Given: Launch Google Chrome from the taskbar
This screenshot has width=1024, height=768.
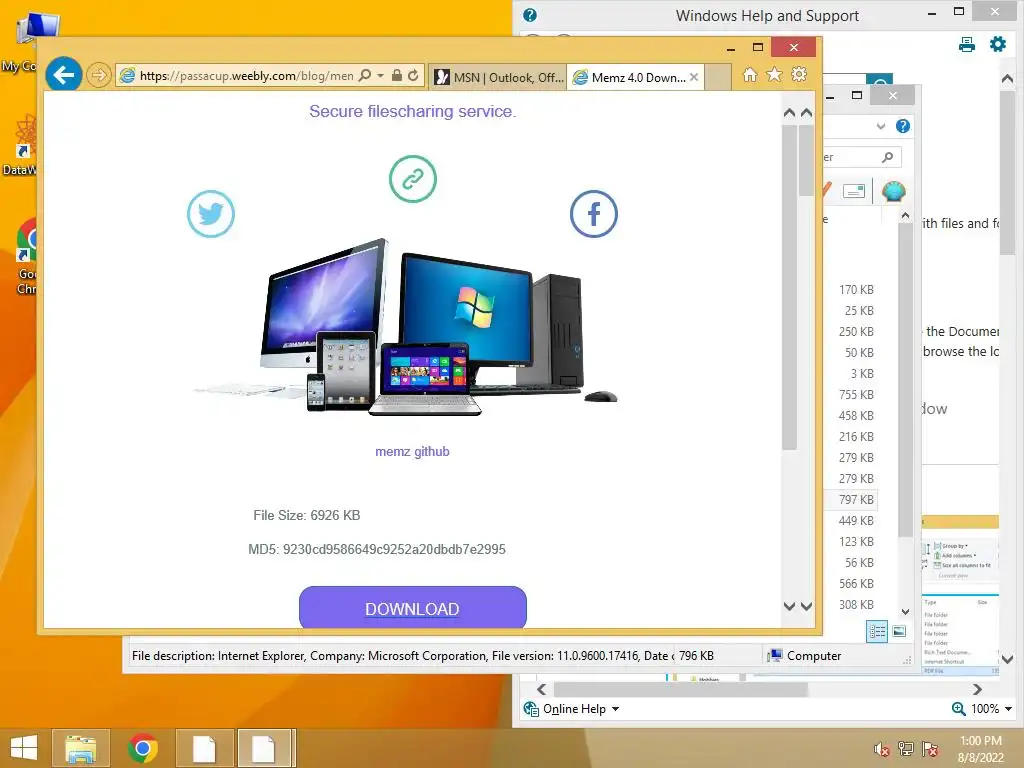Looking at the screenshot, I should pos(142,748).
